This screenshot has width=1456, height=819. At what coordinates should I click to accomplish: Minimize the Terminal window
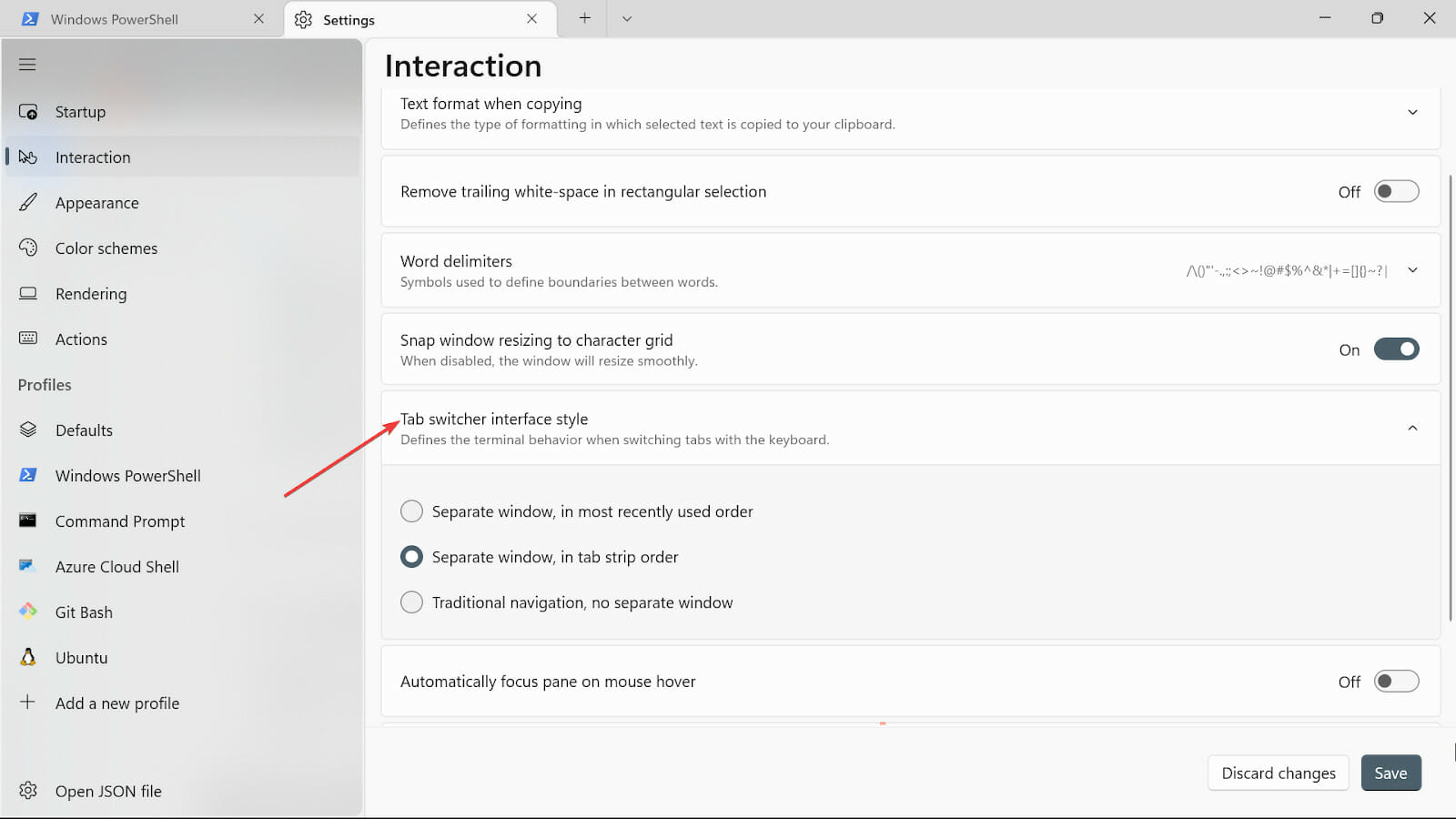tap(1325, 18)
